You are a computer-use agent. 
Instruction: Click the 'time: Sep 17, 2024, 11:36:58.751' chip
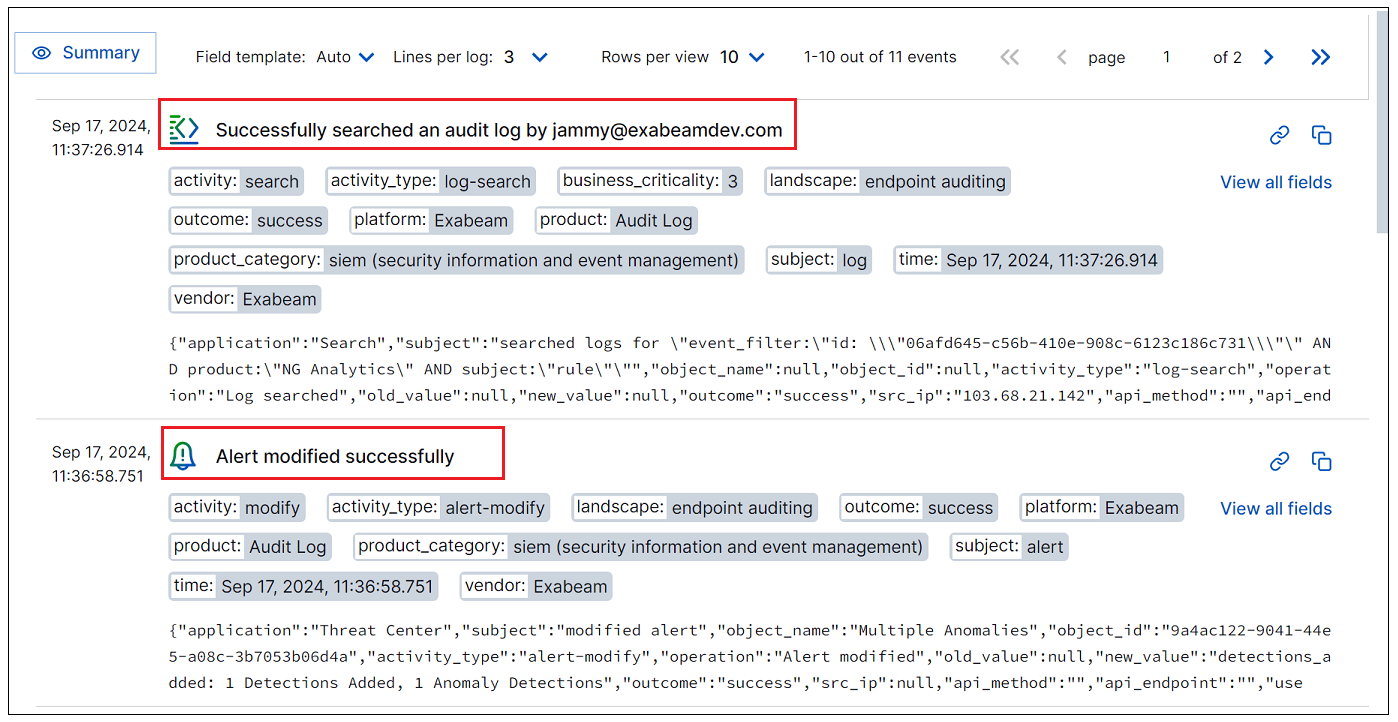pos(304,586)
